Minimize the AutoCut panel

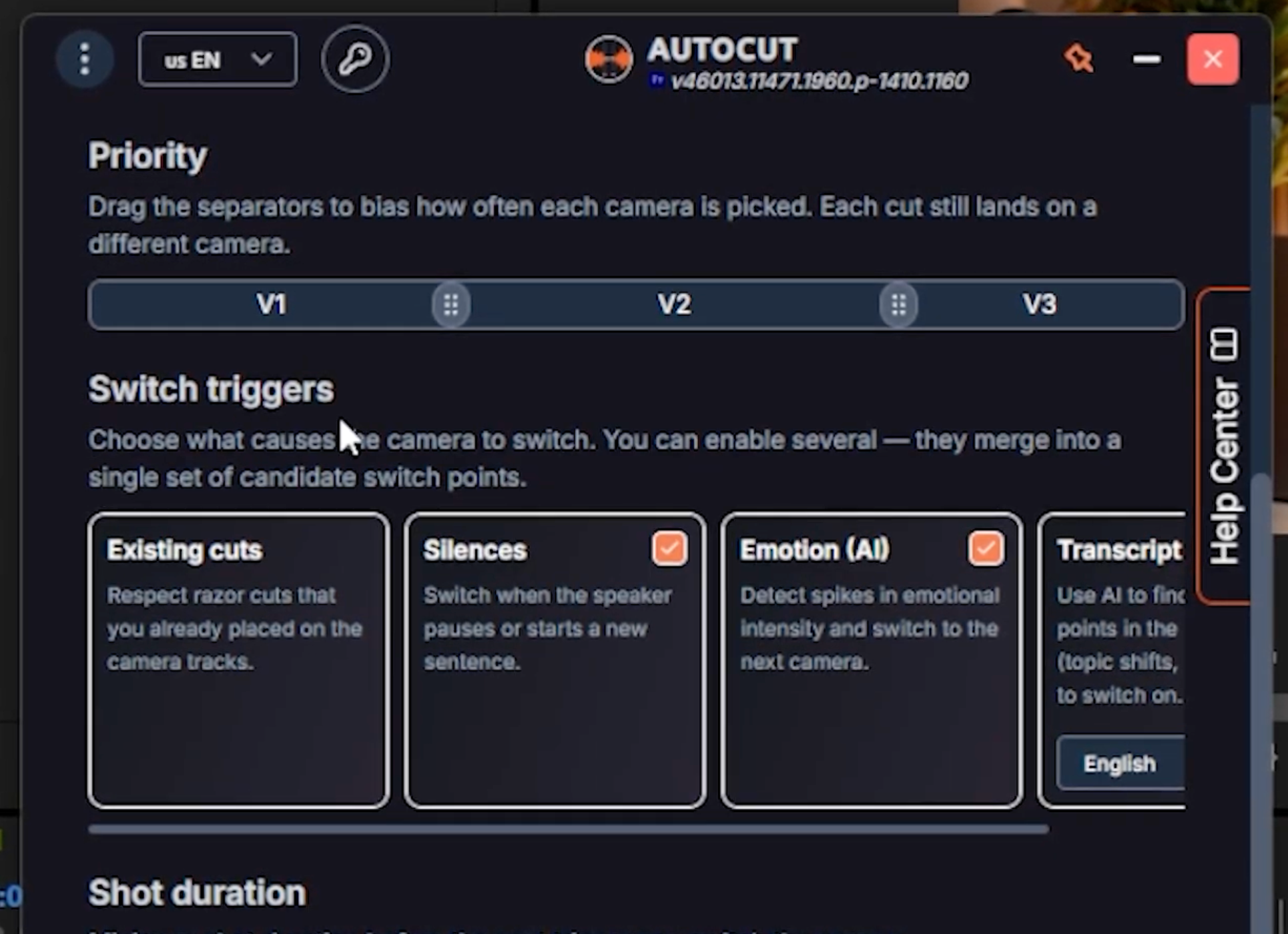click(x=1147, y=59)
